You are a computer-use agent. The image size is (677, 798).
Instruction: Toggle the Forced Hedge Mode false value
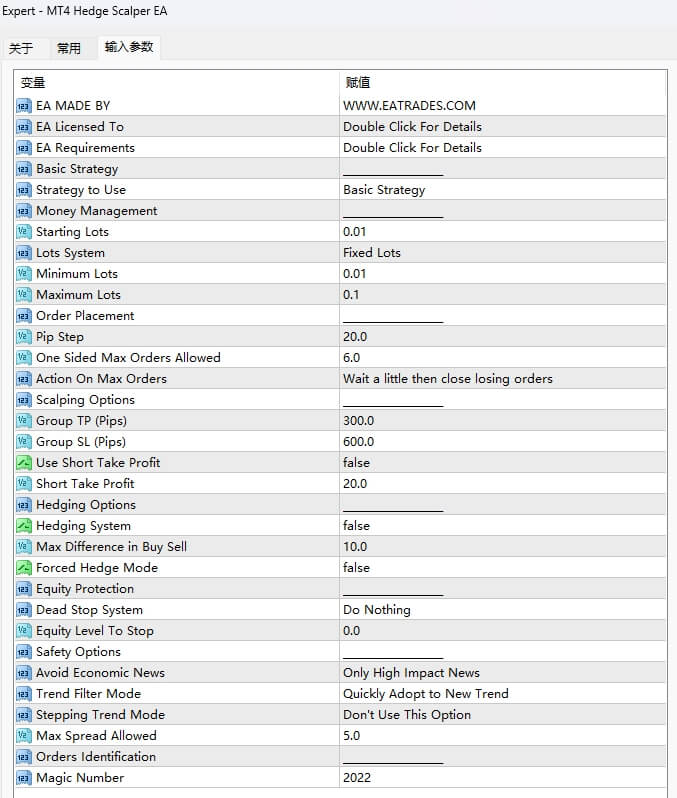point(356,567)
